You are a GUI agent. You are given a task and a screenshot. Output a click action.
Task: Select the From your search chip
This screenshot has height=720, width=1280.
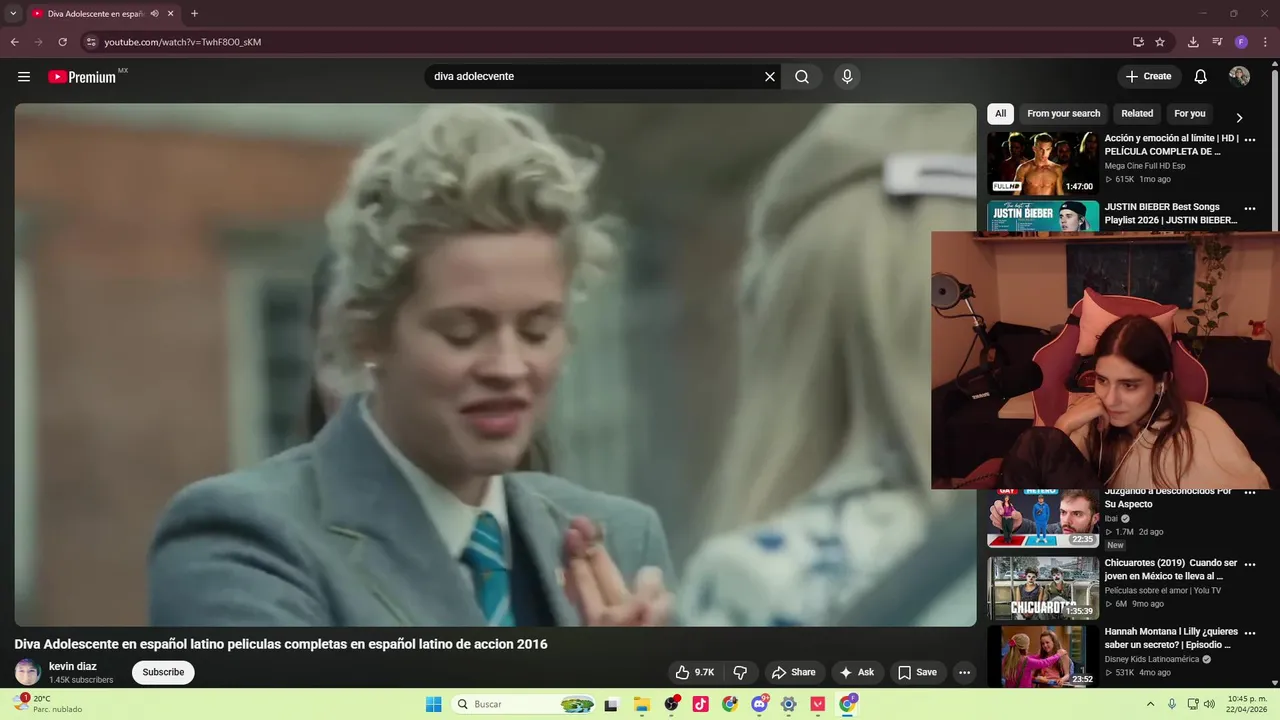click(x=1063, y=114)
